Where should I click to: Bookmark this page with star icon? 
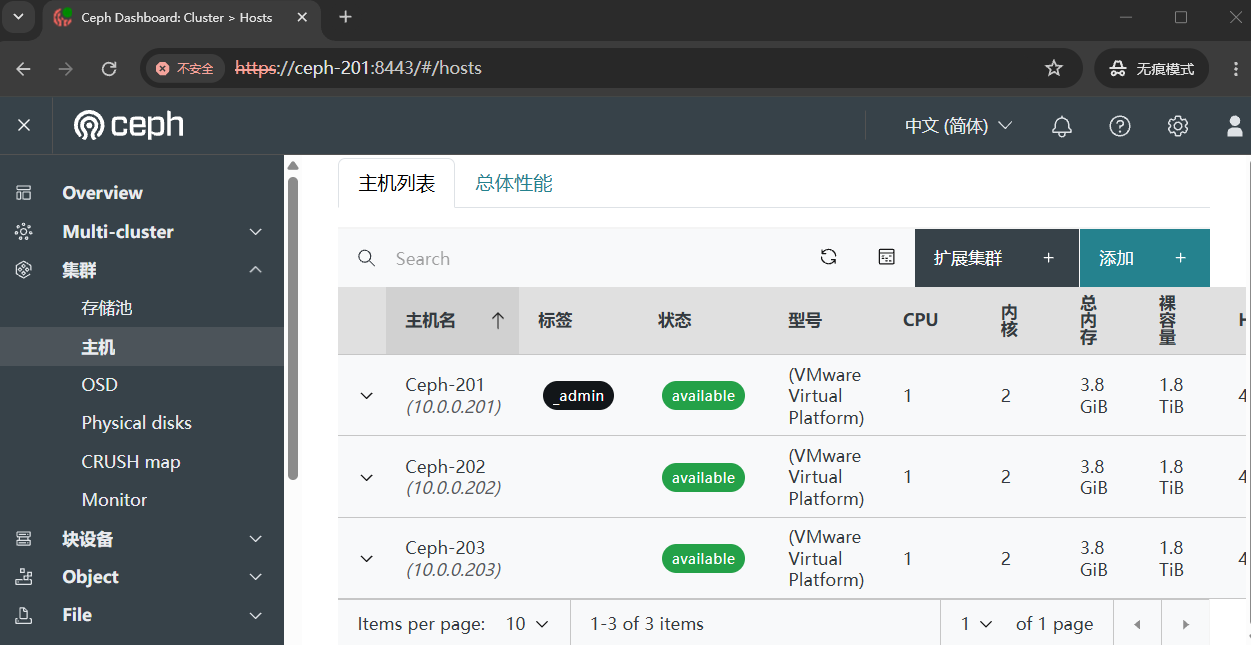click(x=1053, y=68)
